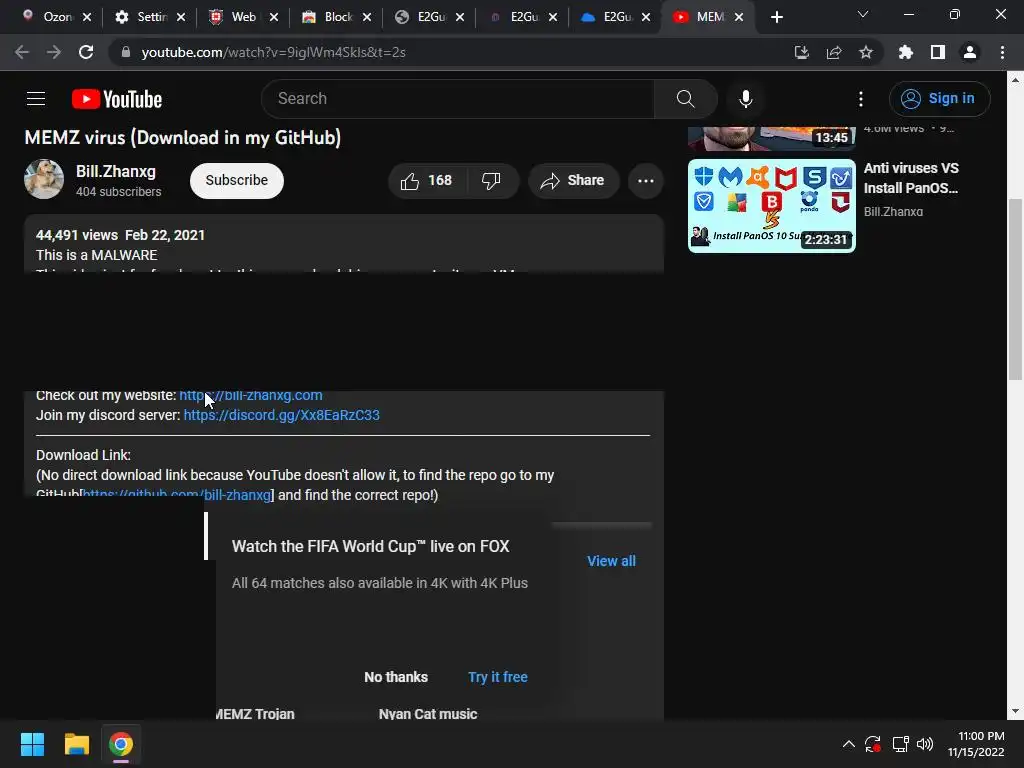
Task: Click the search magnifier button
Action: tap(685, 99)
